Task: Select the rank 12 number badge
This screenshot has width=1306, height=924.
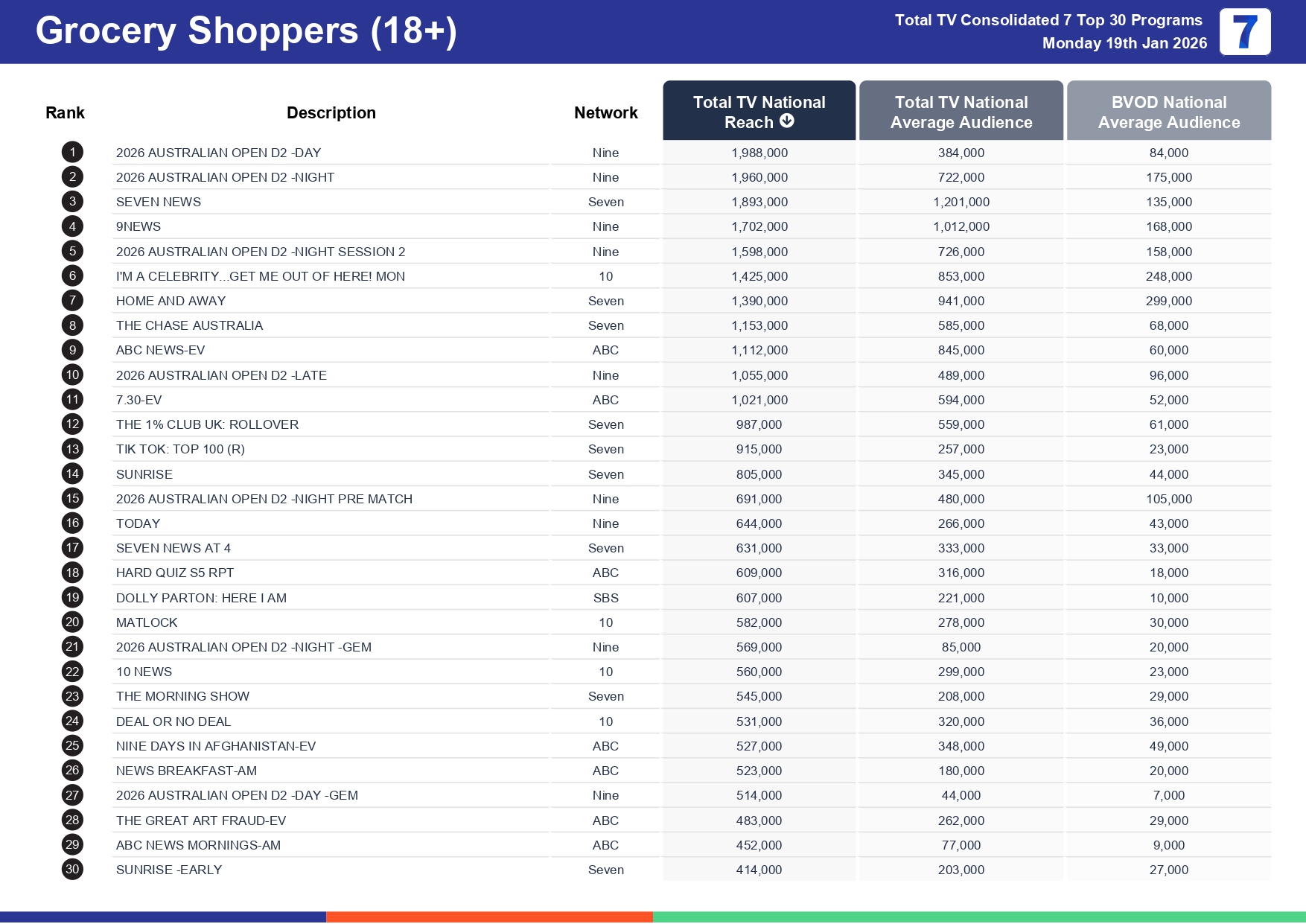Action: (x=72, y=424)
